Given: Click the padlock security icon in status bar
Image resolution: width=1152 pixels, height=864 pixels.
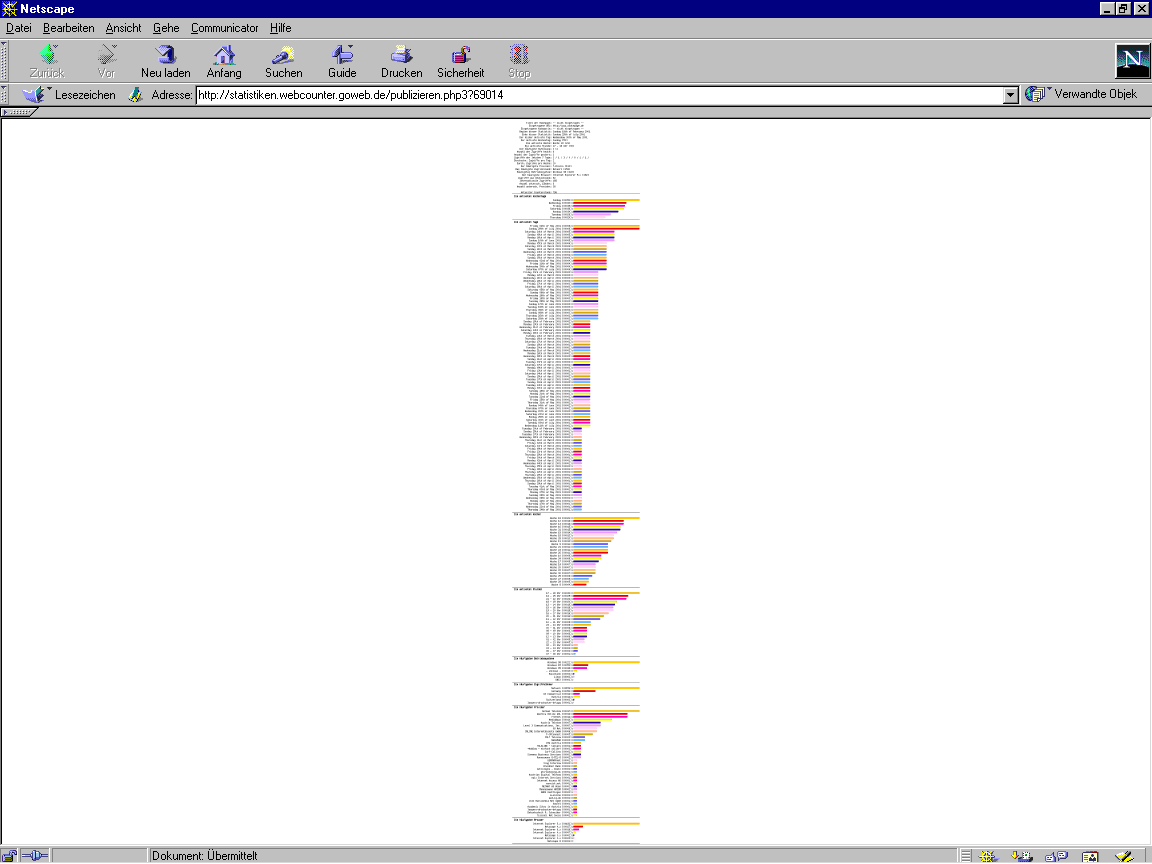Looking at the screenshot, I should pos(9,856).
